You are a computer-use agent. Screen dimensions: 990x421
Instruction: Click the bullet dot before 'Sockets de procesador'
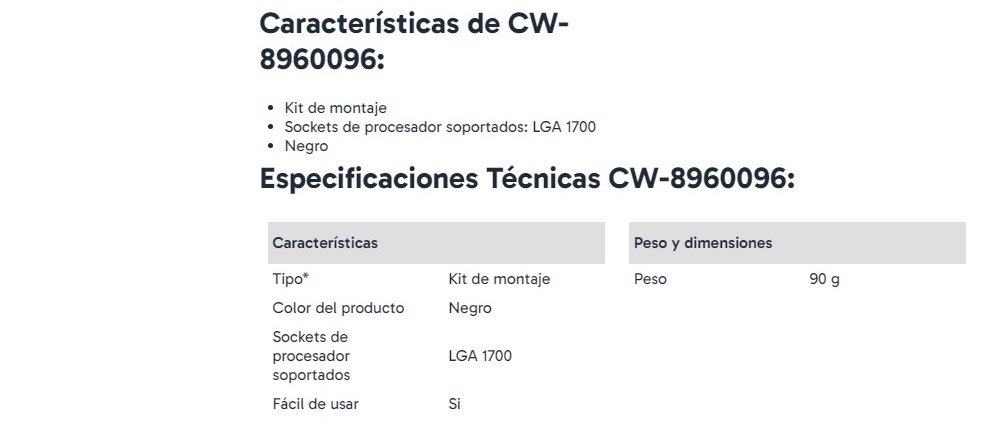272,127
